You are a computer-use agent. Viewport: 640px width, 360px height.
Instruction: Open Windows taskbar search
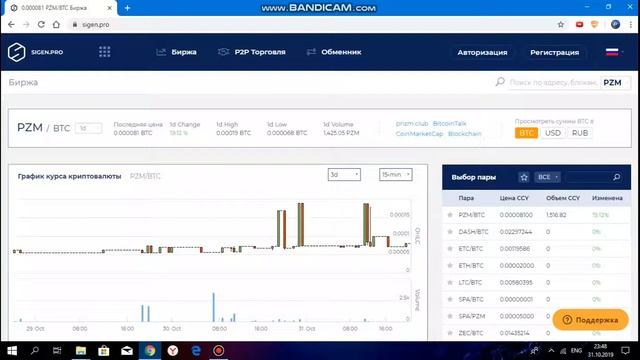click(x=35, y=351)
